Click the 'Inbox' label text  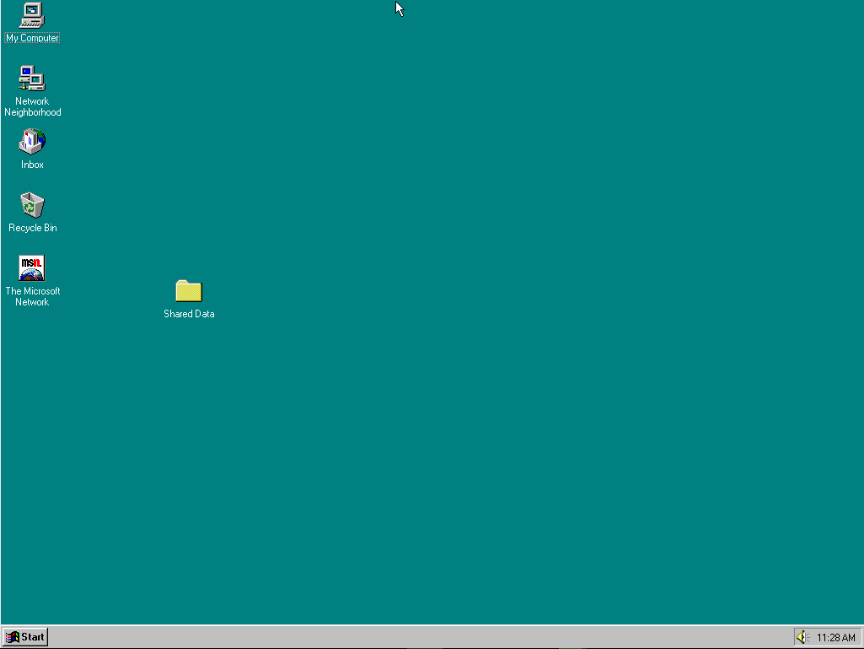[x=32, y=165]
